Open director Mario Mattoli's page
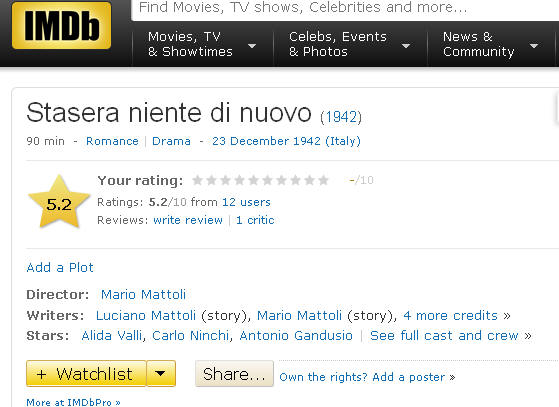 click(x=143, y=294)
